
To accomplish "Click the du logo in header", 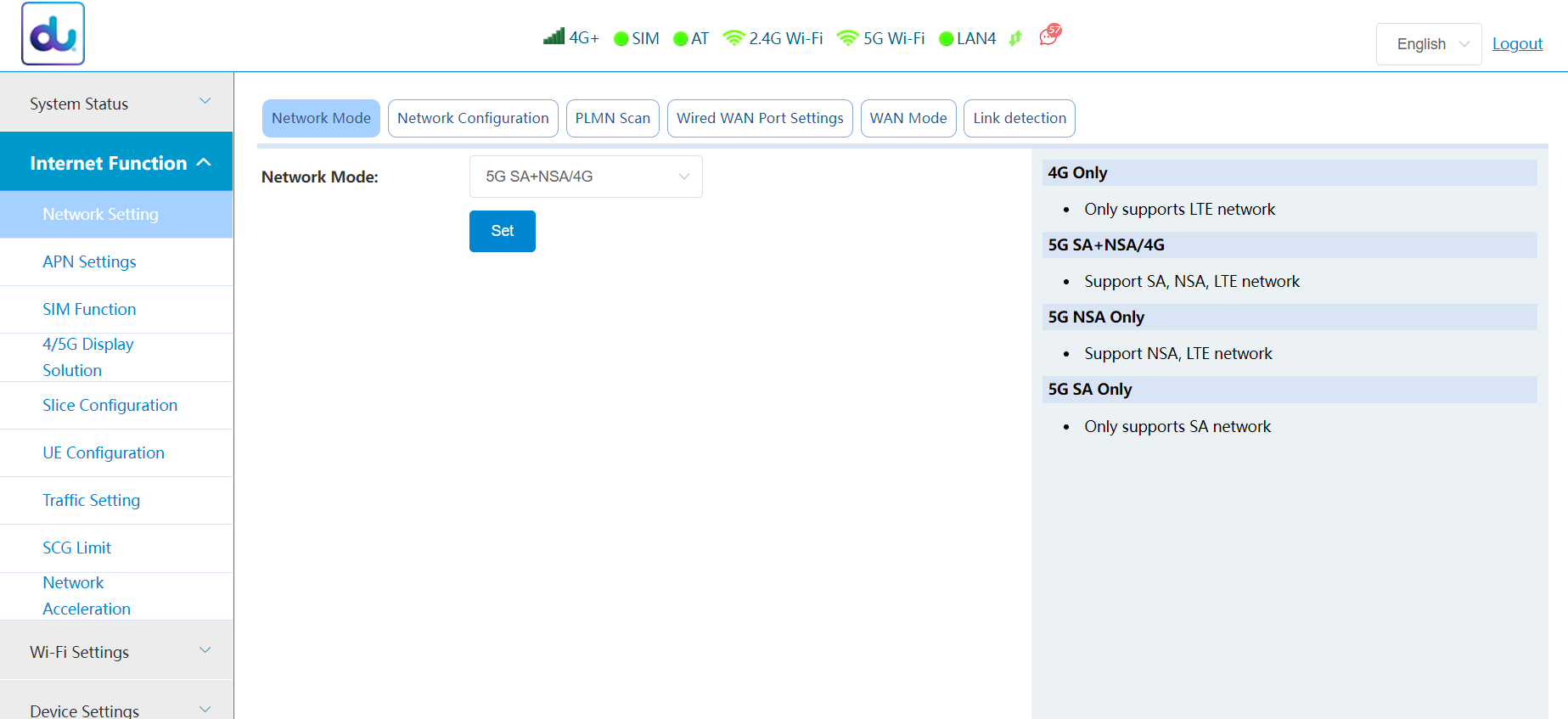I will tap(53, 34).
